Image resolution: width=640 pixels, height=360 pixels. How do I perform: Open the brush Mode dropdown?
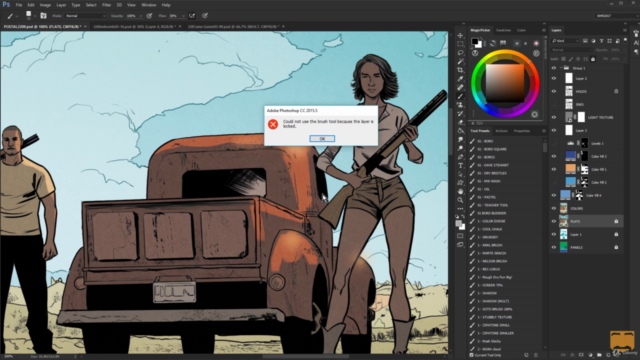85,16
